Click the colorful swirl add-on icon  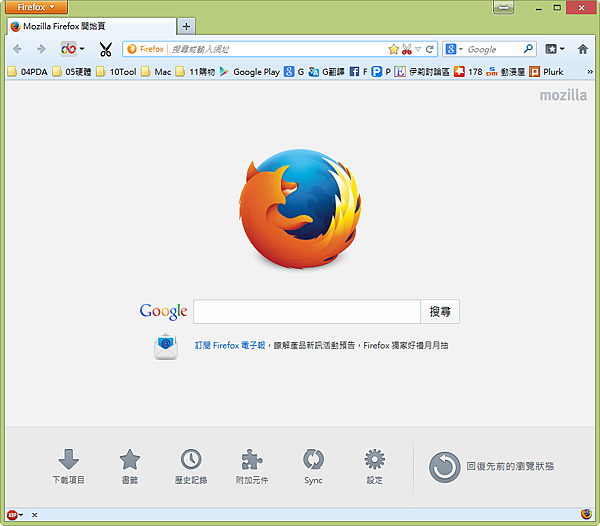point(68,49)
